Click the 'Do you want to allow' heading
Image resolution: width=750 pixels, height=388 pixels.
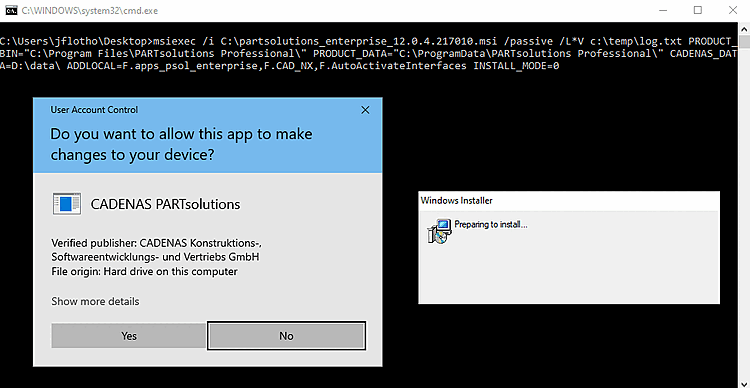[x=181, y=144]
